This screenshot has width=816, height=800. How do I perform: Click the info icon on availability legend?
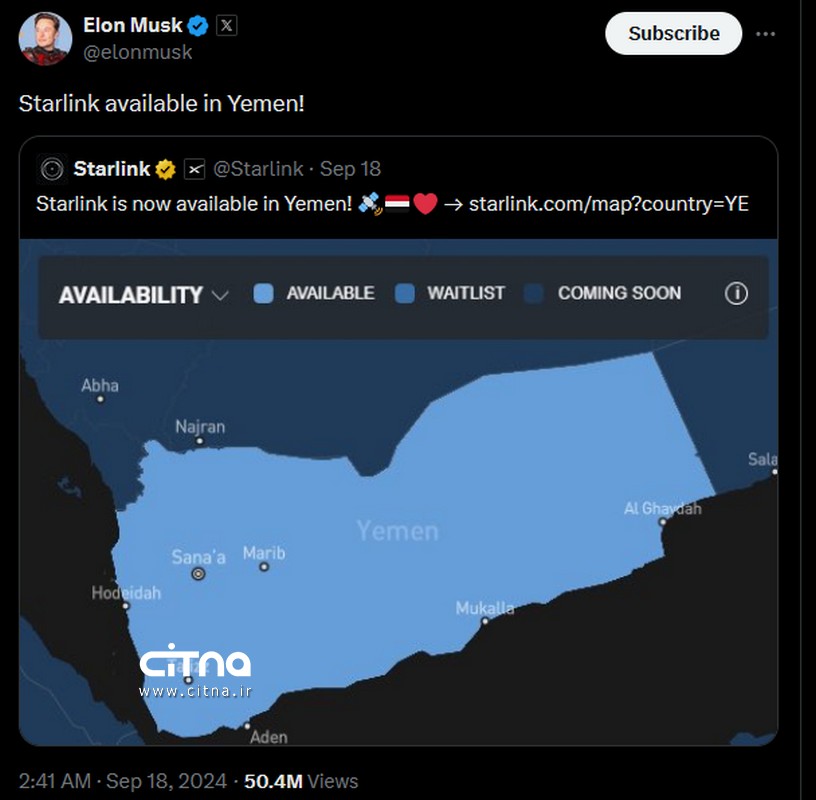tap(736, 294)
